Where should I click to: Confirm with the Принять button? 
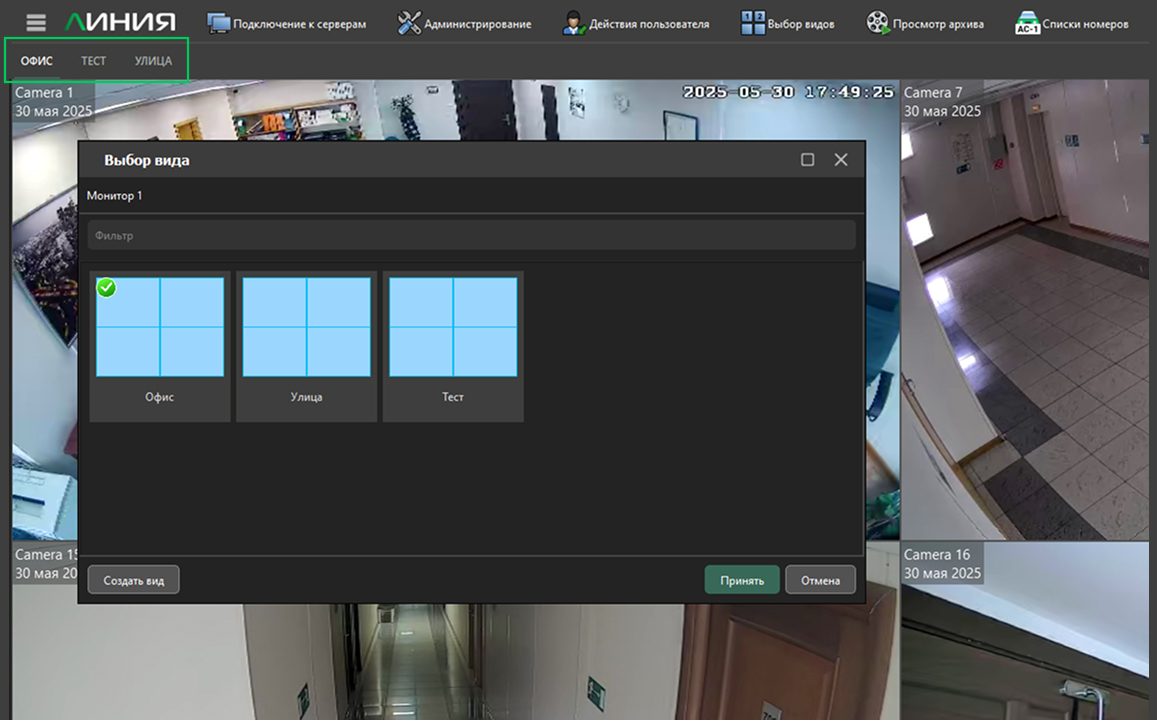coord(741,580)
